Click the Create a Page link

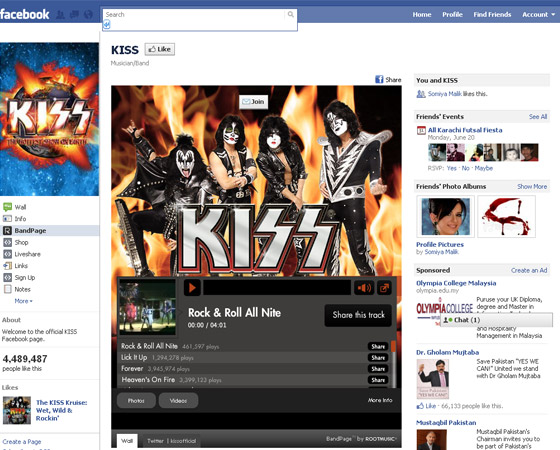pos(22,442)
